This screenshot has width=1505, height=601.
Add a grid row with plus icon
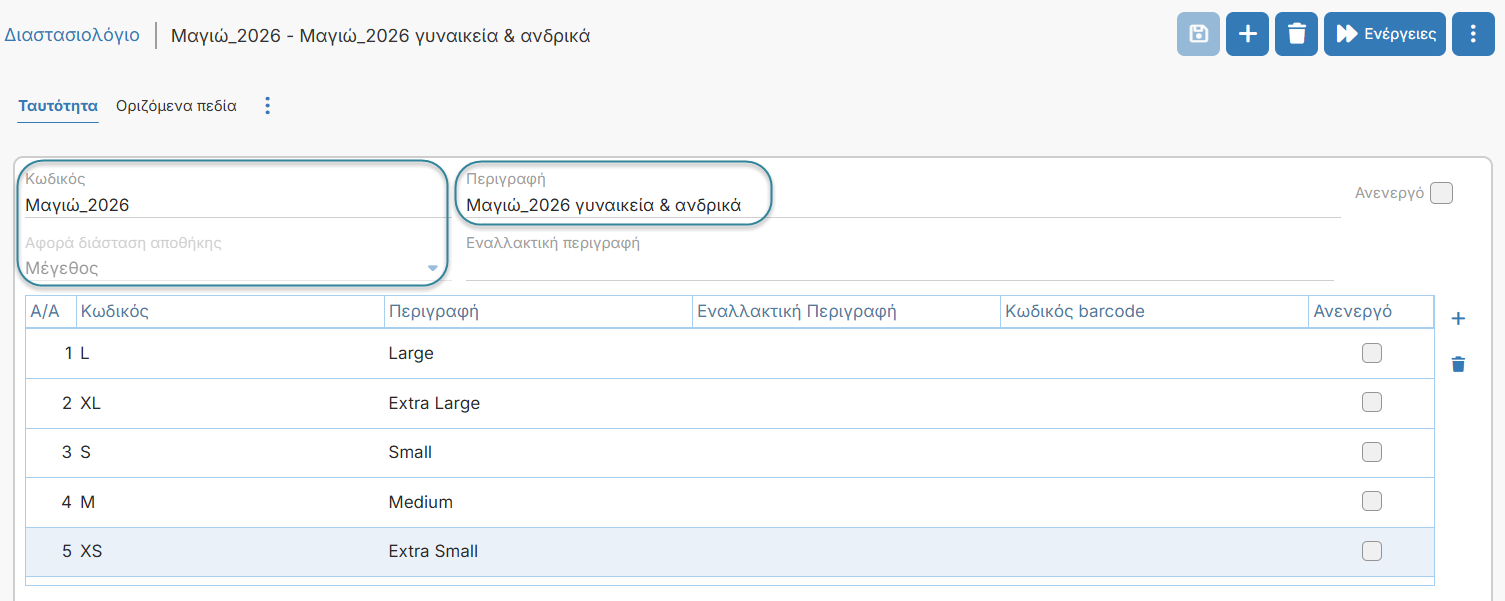coord(1458,319)
